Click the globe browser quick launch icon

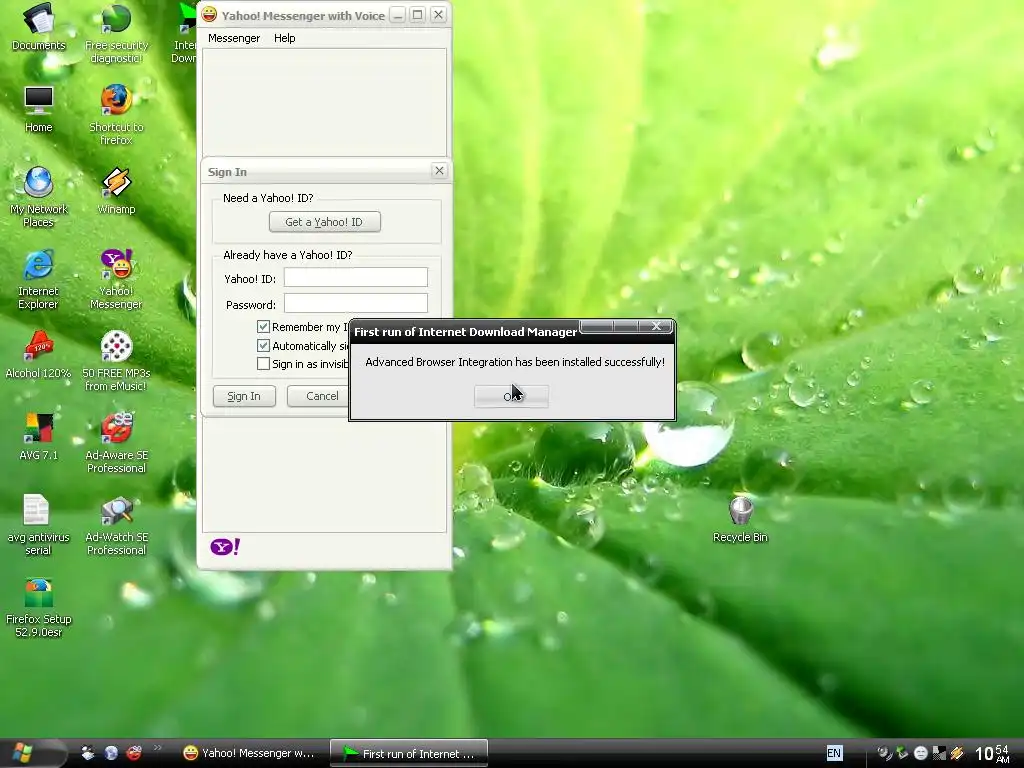[111, 753]
